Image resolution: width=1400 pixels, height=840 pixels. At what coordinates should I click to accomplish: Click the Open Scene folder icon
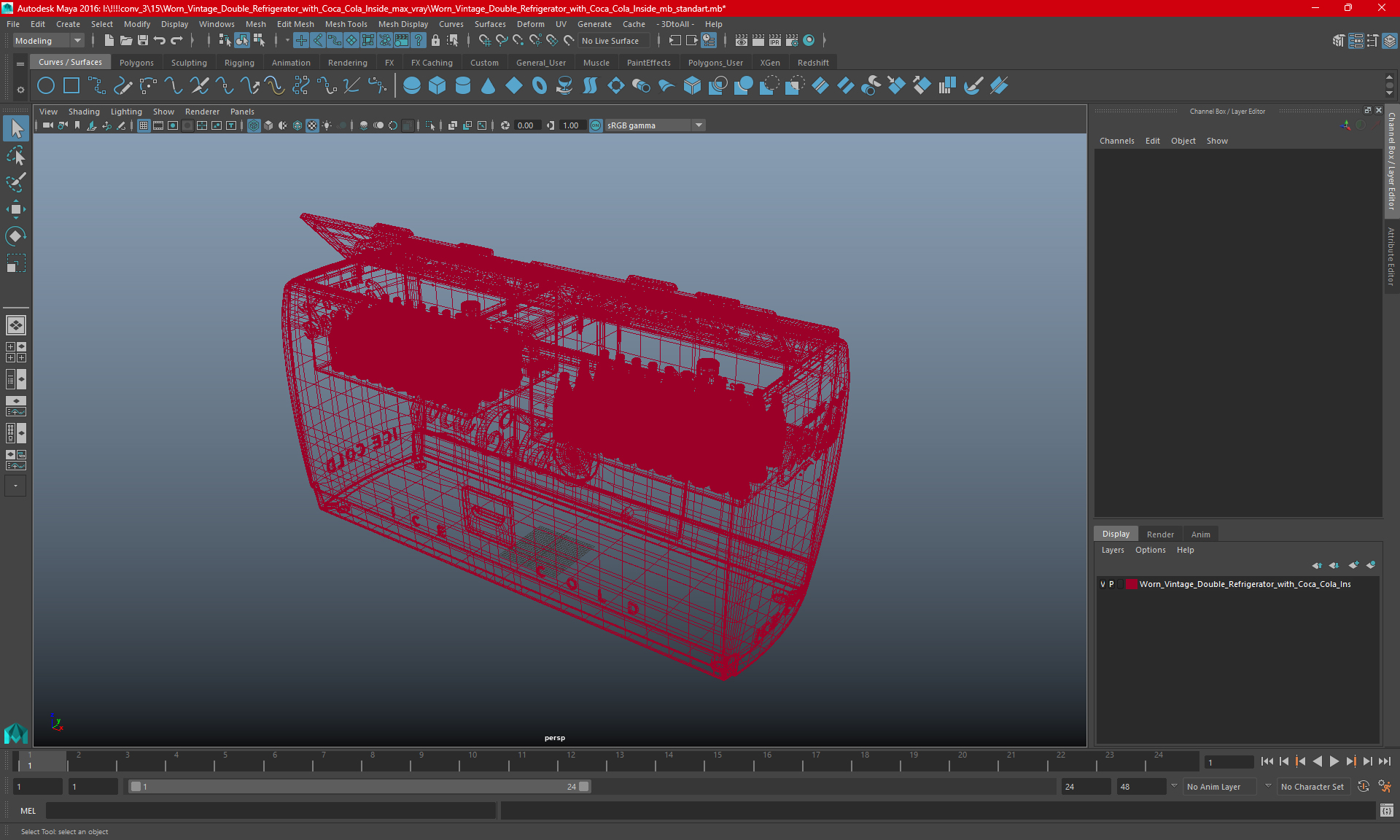click(125, 41)
